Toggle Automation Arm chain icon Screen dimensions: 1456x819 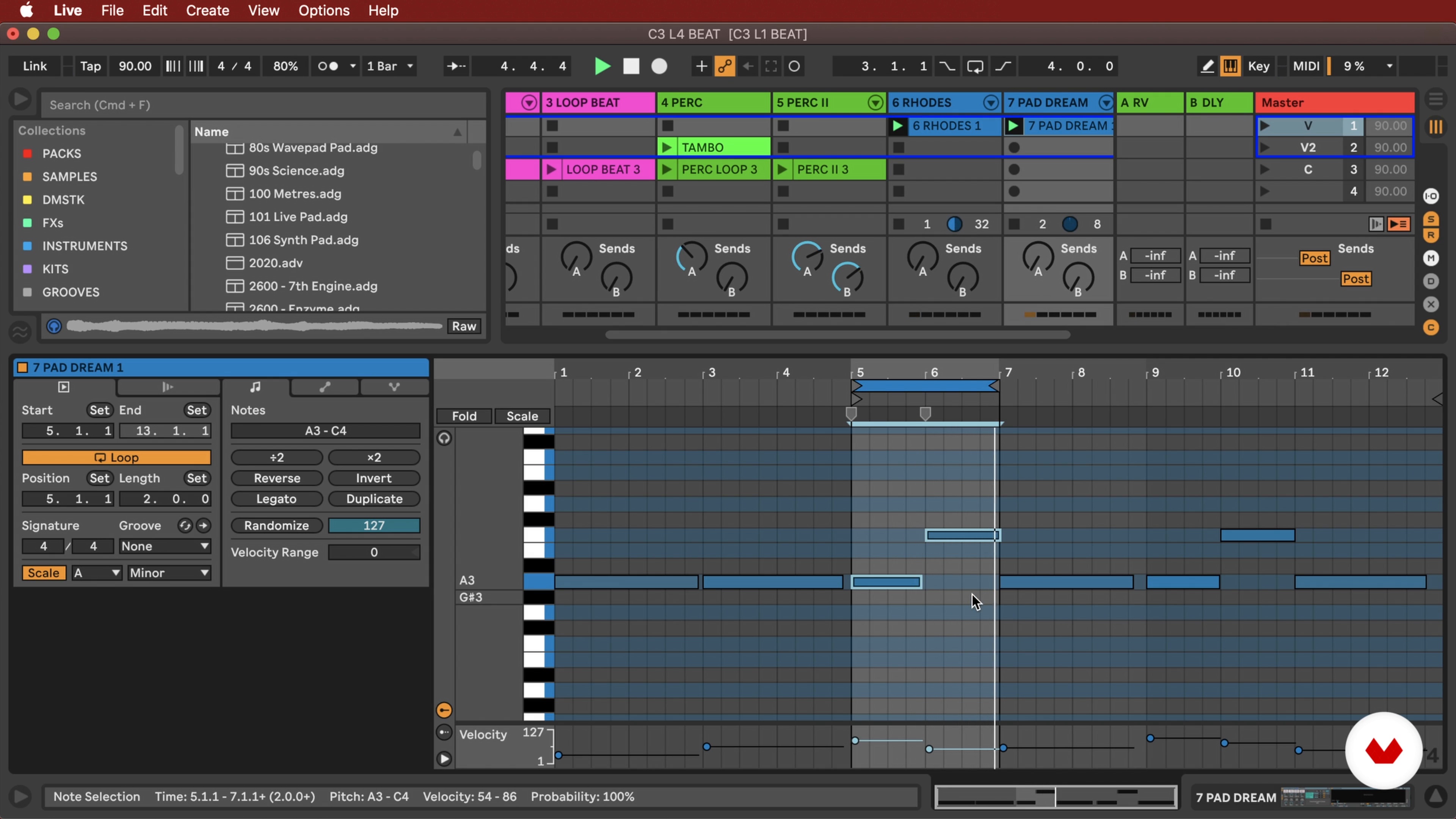[725, 66]
